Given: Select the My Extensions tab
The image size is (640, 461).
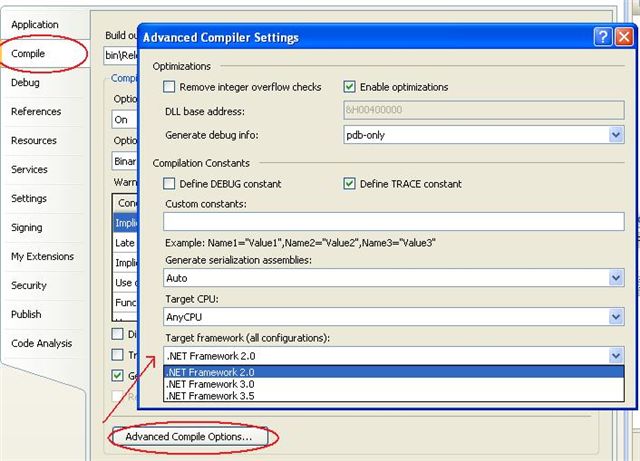Looking at the screenshot, I should point(42,256).
